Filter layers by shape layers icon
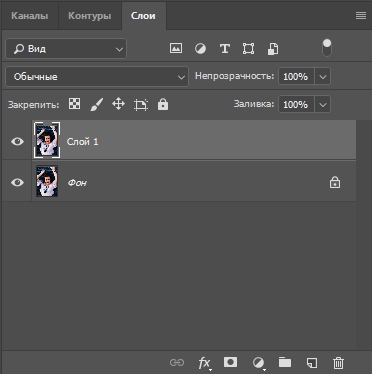 coord(248,49)
